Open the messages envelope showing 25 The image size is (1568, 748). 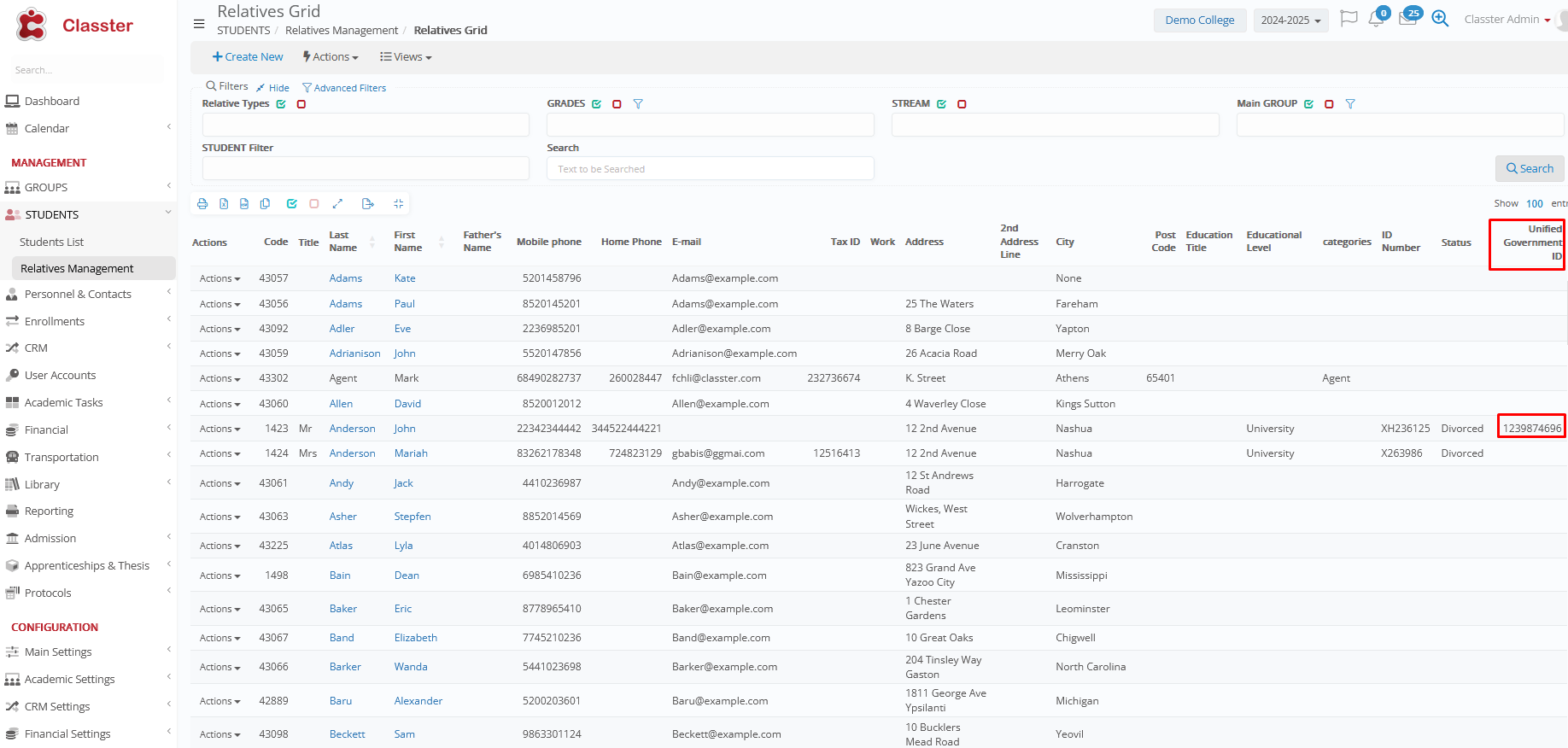(x=1407, y=19)
